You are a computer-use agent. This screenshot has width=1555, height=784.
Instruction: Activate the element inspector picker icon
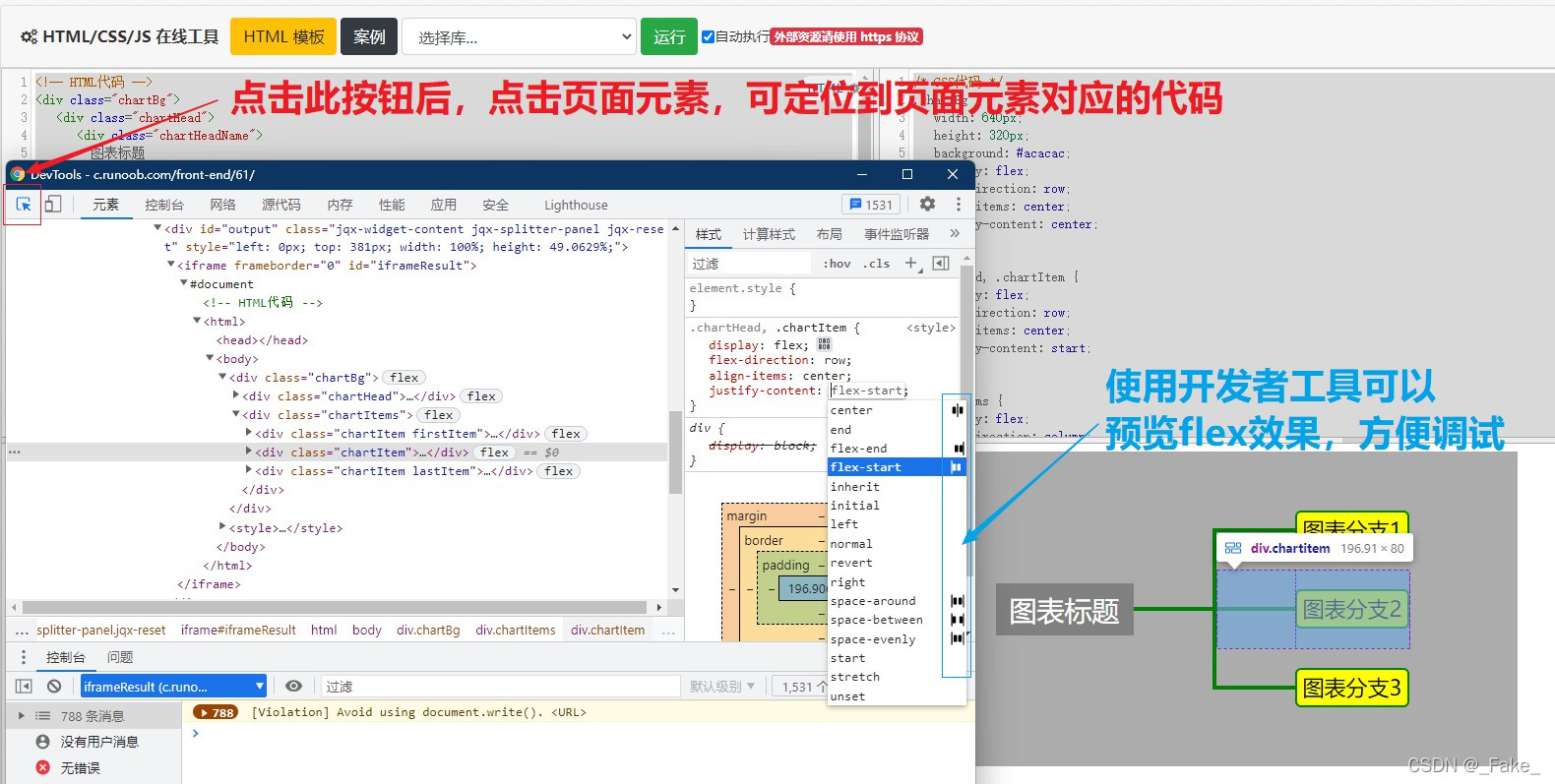point(24,205)
